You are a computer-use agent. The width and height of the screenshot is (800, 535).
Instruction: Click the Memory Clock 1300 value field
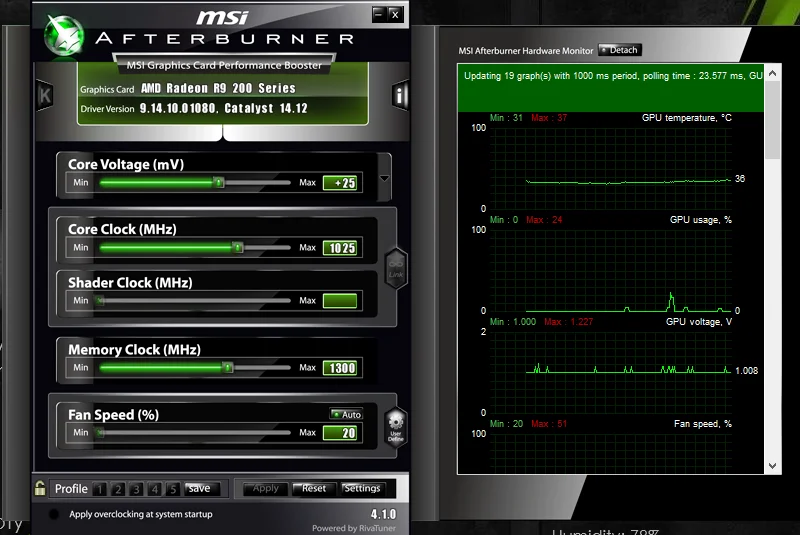point(340,368)
